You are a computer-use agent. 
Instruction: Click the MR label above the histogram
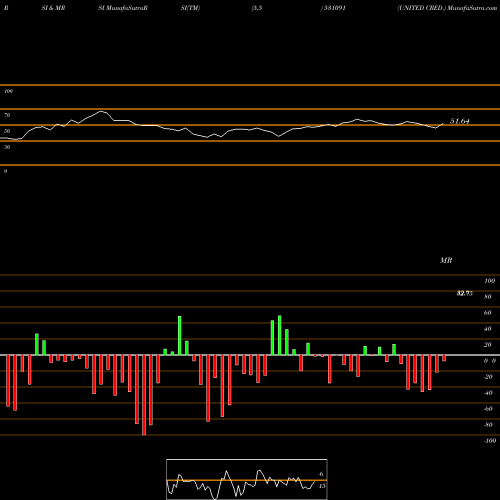pos(446,260)
